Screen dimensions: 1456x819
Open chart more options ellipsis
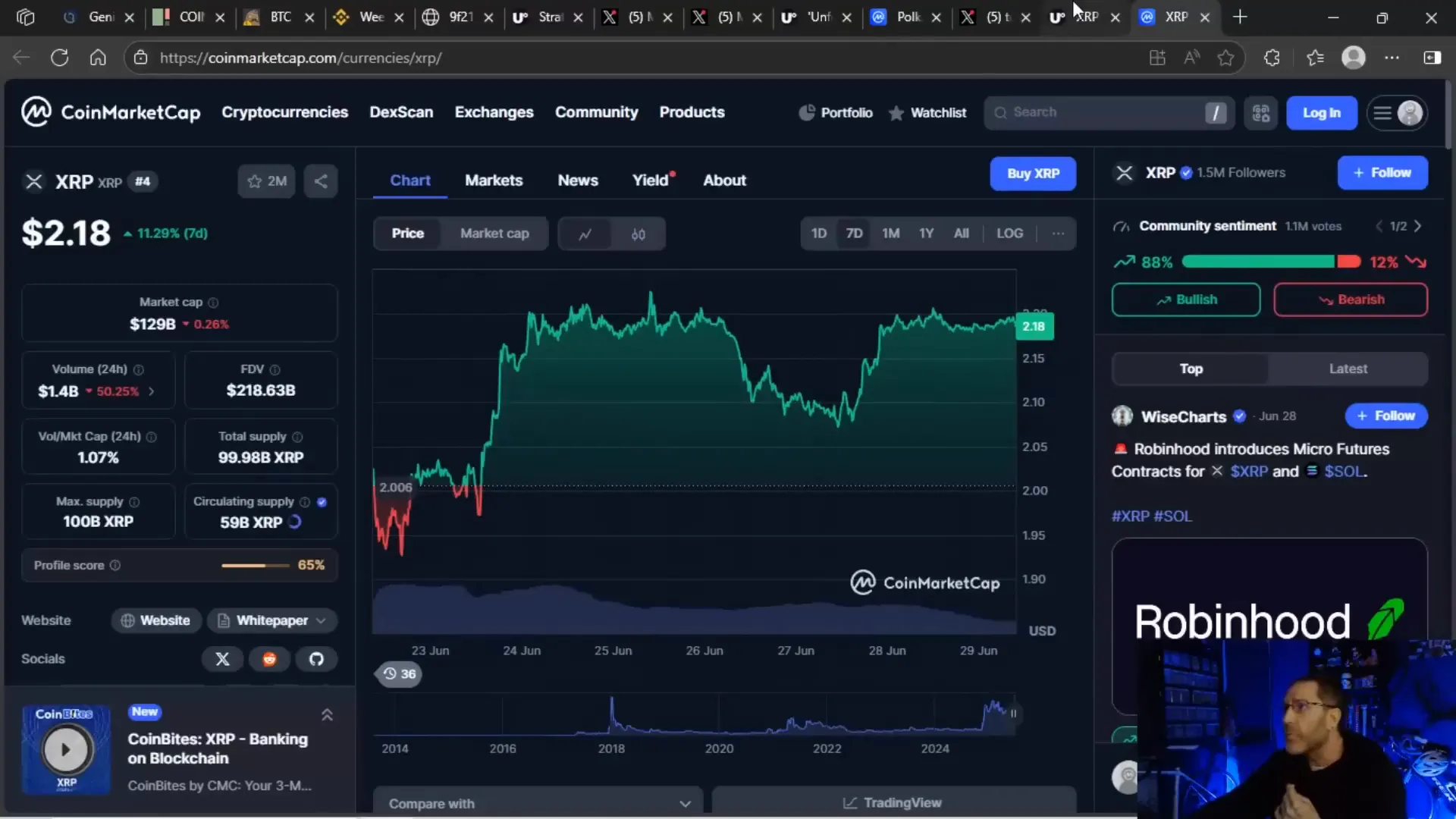click(1058, 234)
